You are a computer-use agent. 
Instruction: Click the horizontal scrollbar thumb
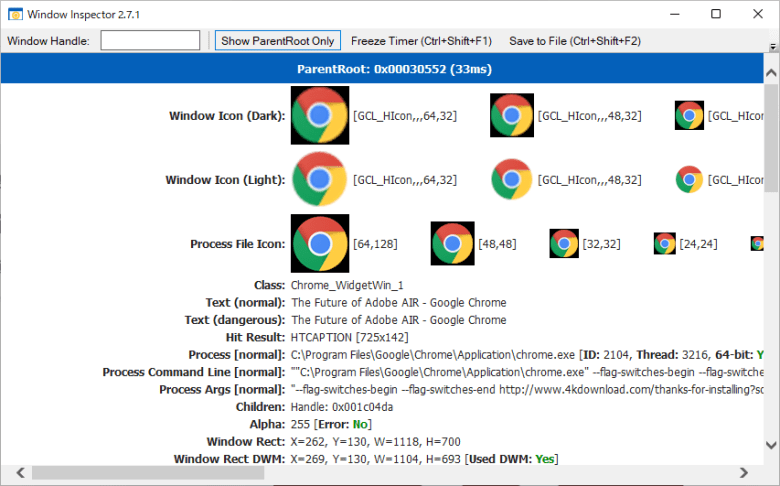[148, 473]
